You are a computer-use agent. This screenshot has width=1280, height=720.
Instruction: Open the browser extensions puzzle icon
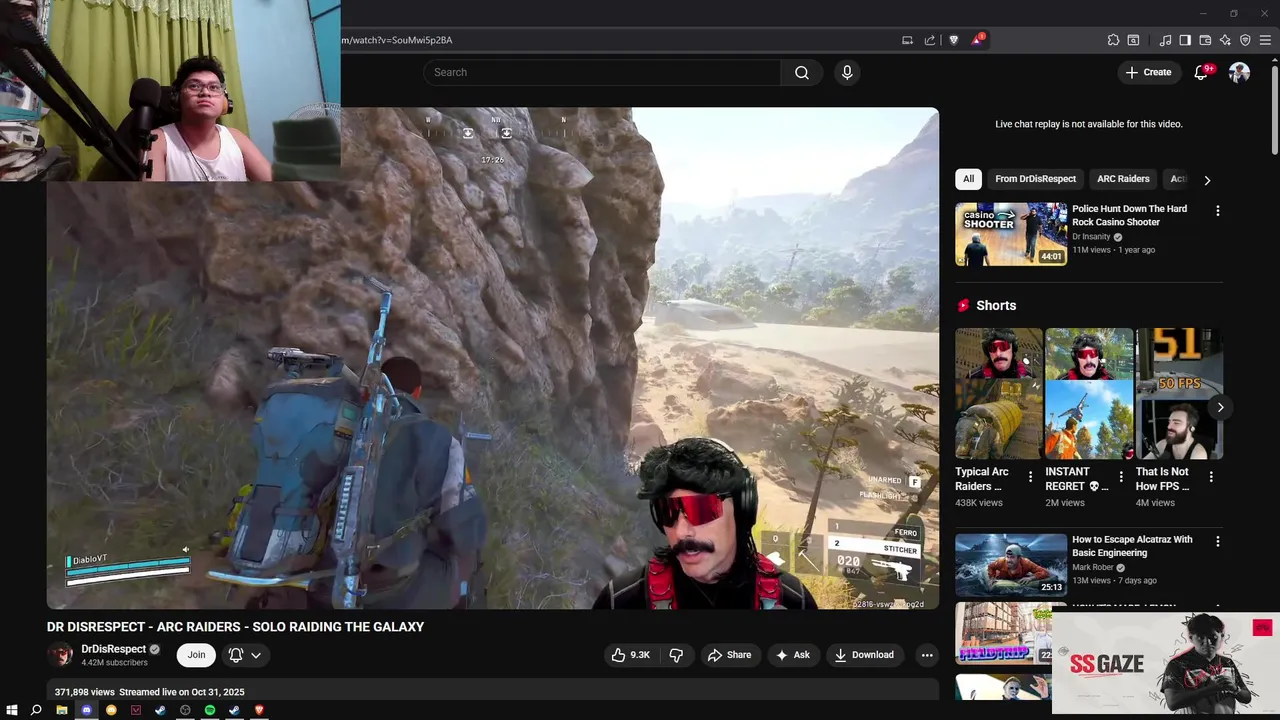(x=1113, y=40)
